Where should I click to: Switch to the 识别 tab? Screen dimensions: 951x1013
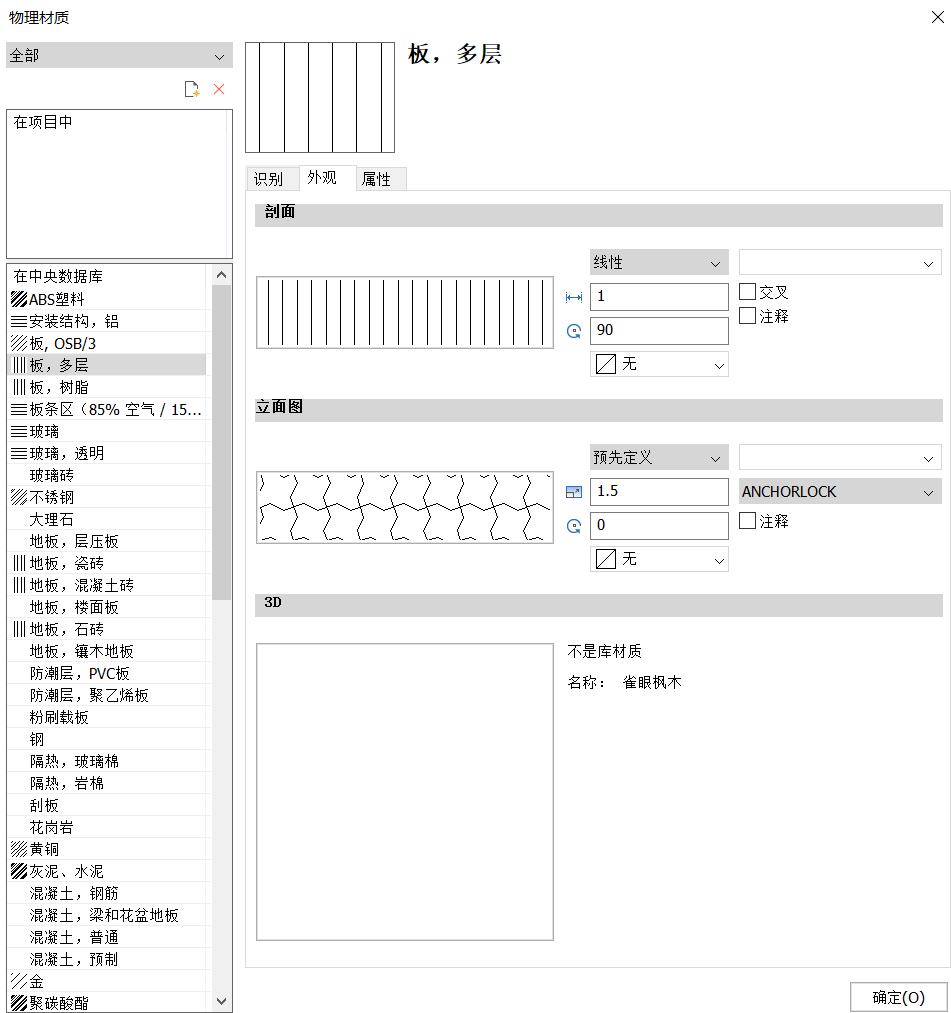click(269, 179)
